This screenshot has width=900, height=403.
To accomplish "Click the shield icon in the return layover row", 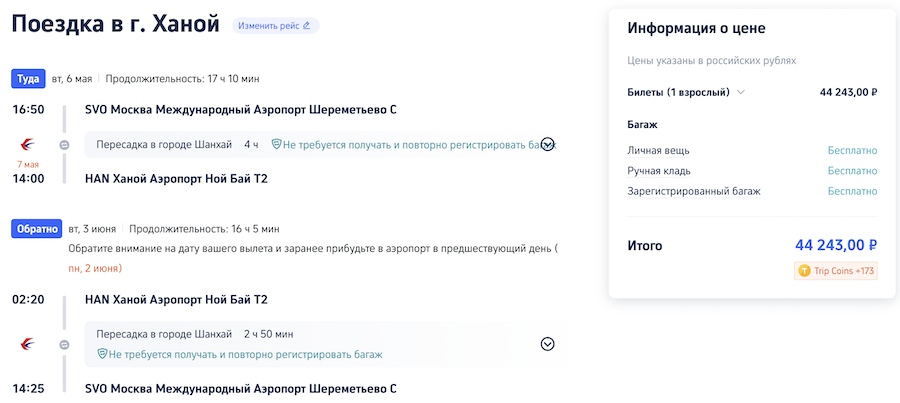I will click(x=102, y=354).
